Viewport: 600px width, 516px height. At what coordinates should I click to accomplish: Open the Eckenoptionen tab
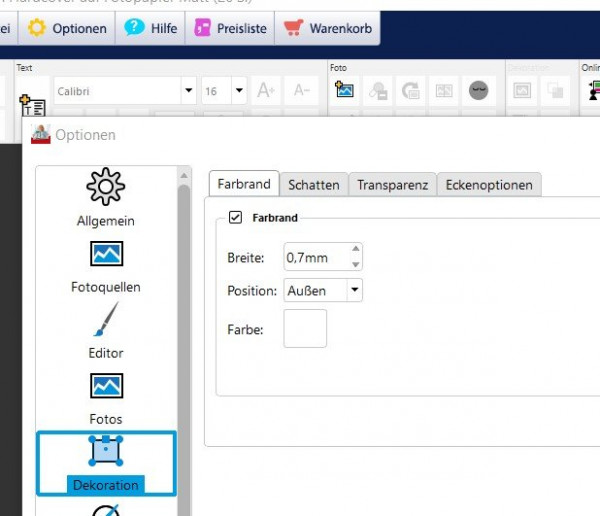pos(489,185)
